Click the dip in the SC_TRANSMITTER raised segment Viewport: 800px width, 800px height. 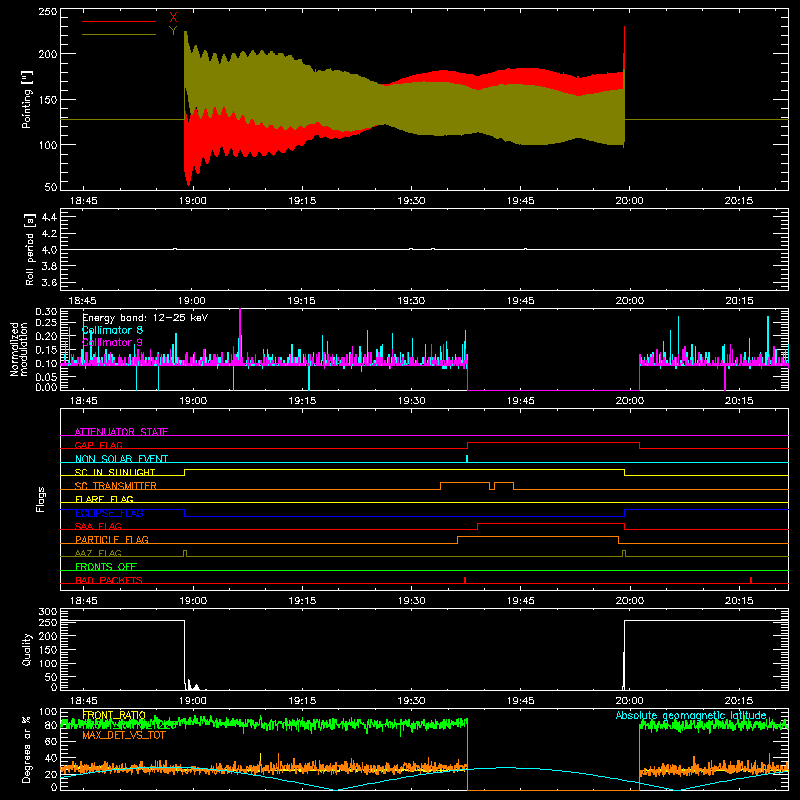click(492, 486)
